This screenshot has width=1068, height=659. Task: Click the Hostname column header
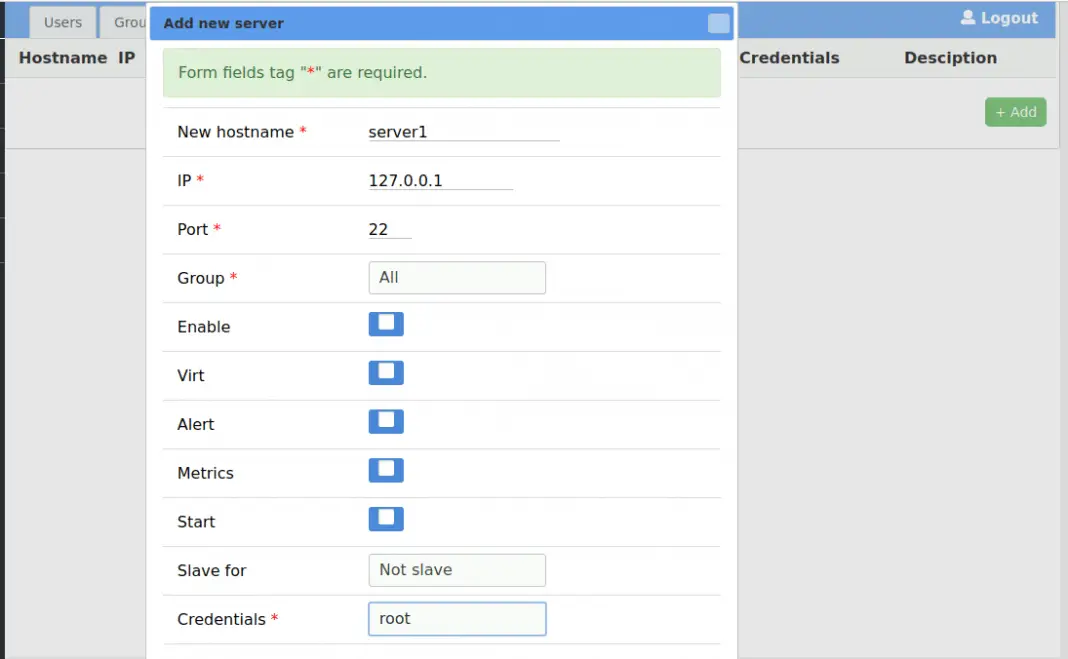(62, 57)
